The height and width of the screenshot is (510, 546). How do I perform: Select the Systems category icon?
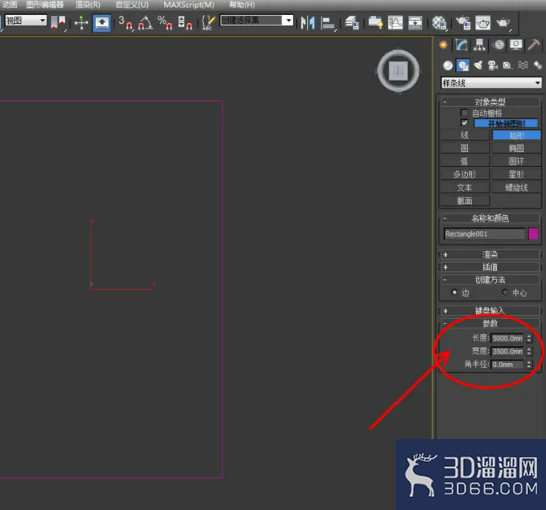[x=538, y=65]
